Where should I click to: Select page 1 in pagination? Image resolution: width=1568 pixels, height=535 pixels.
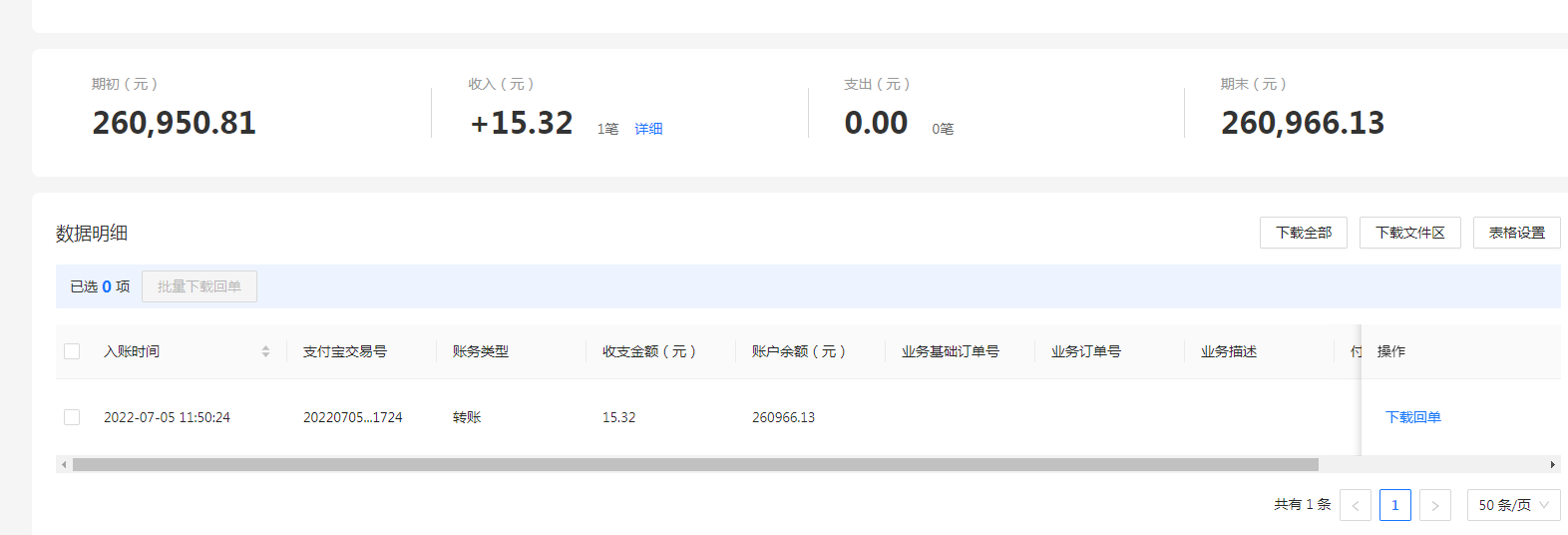point(1395,505)
